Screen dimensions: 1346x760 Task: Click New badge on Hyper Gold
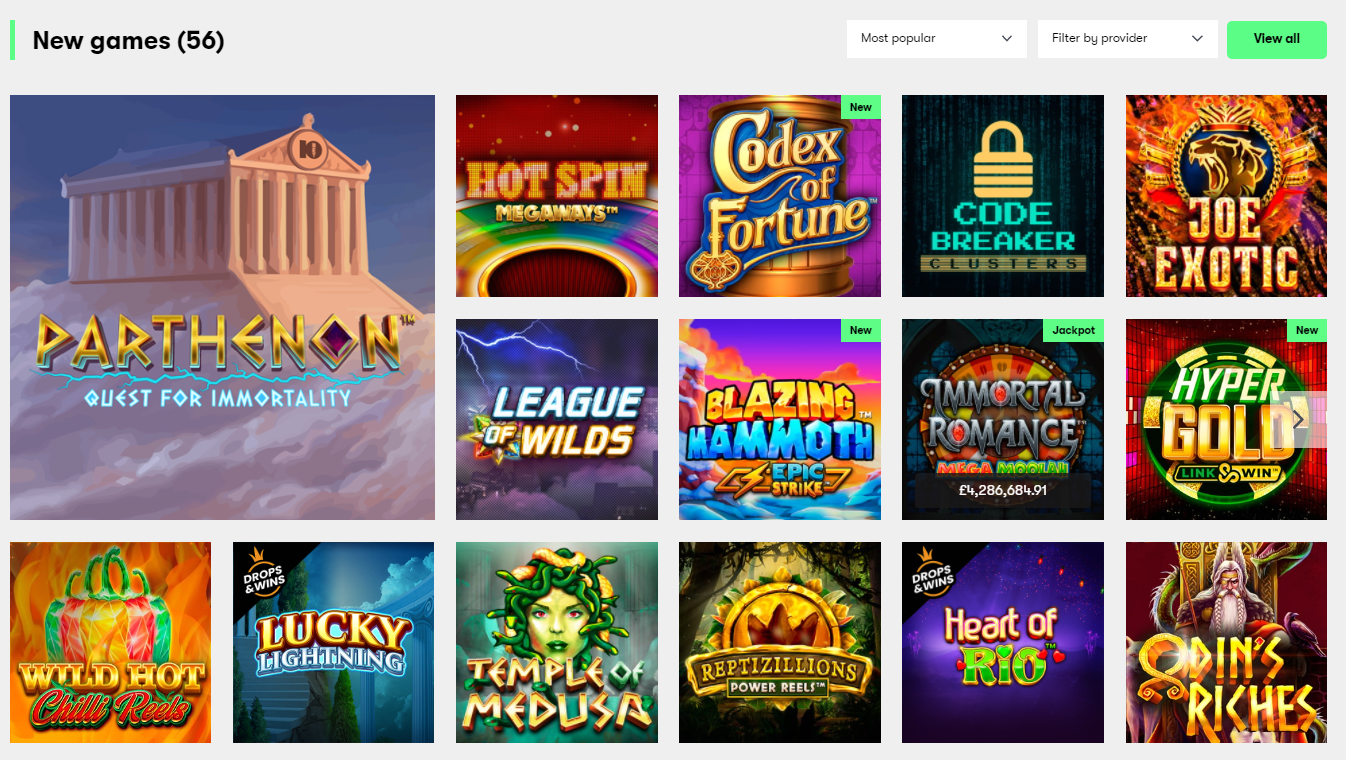1307,330
